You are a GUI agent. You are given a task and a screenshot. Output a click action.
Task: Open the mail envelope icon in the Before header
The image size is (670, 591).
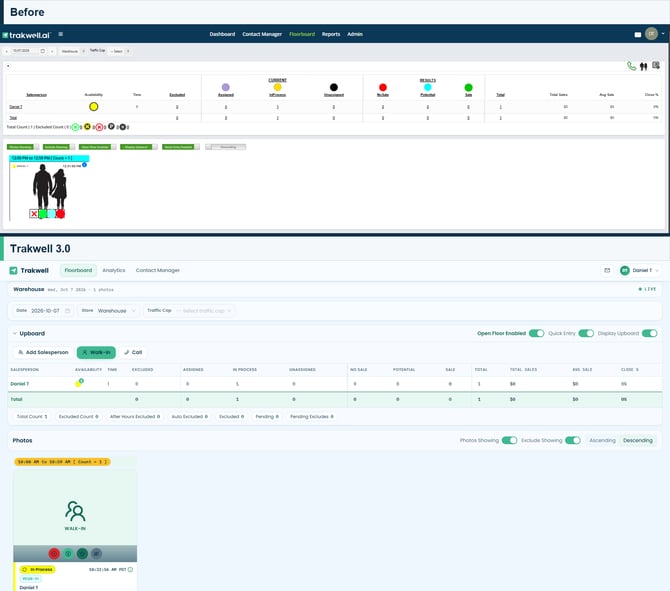(638, 35)
